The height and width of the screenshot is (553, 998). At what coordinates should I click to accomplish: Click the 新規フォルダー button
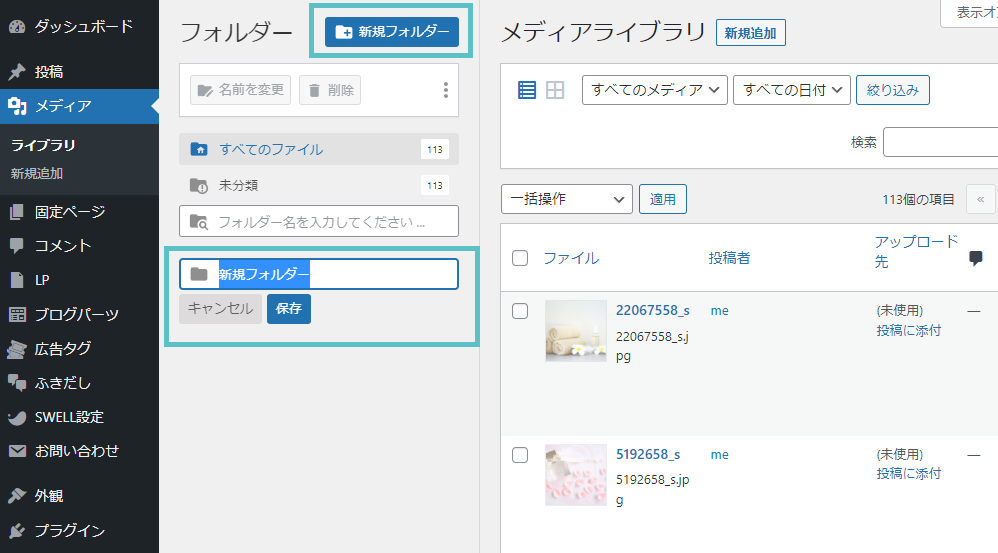tap(392, 32)
